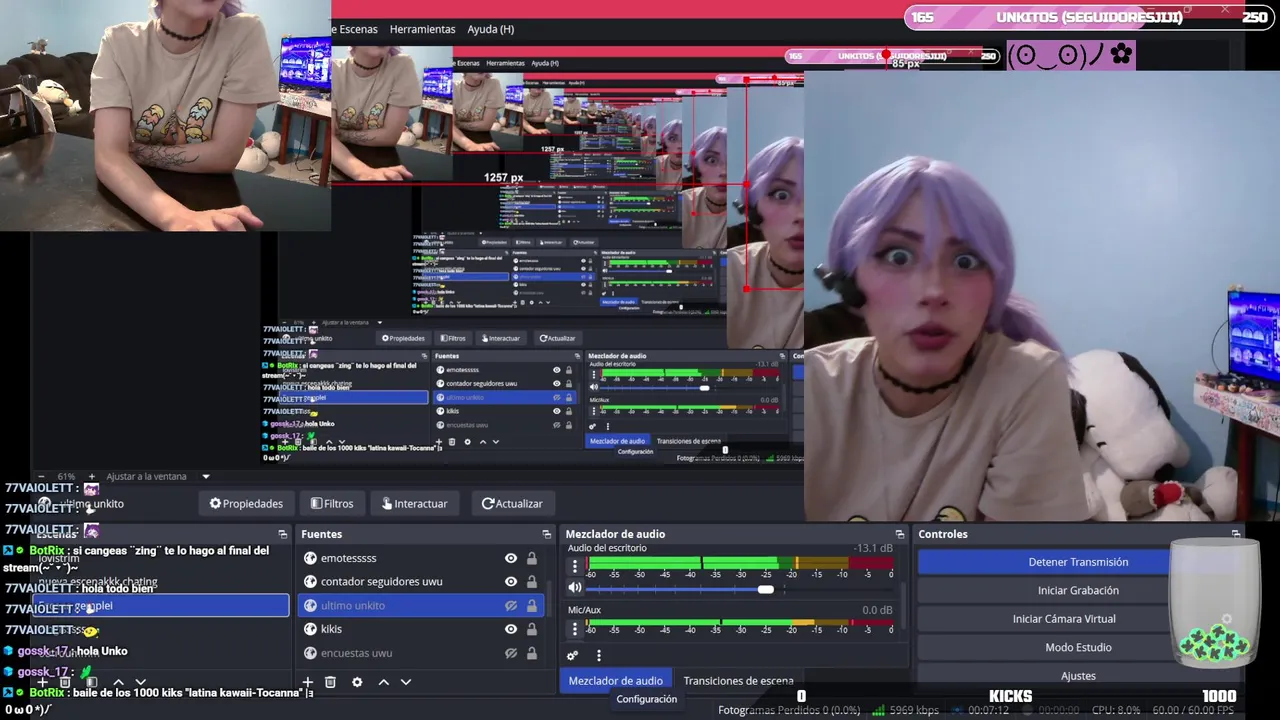Select the highlighted scene row in Escenas

click(161, 605)
